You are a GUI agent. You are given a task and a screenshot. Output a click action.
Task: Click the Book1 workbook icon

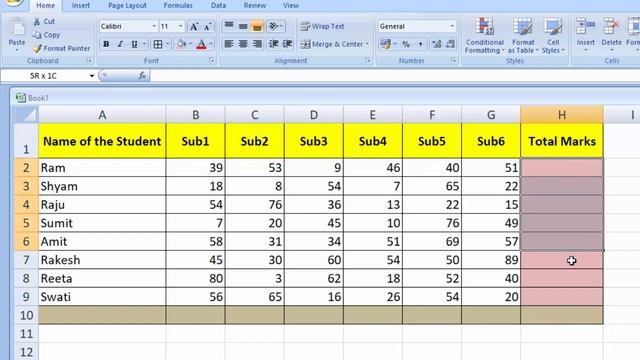pos(20,98)
